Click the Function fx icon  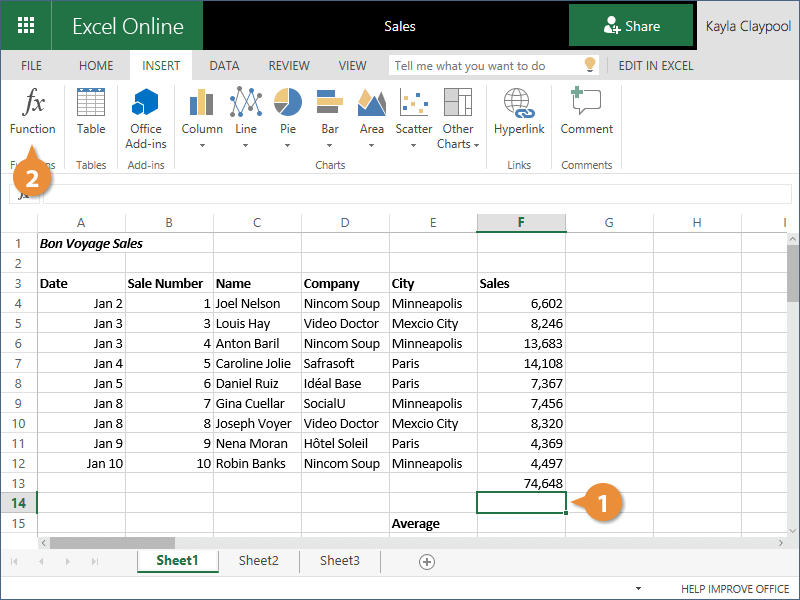(x=33, y=104)
